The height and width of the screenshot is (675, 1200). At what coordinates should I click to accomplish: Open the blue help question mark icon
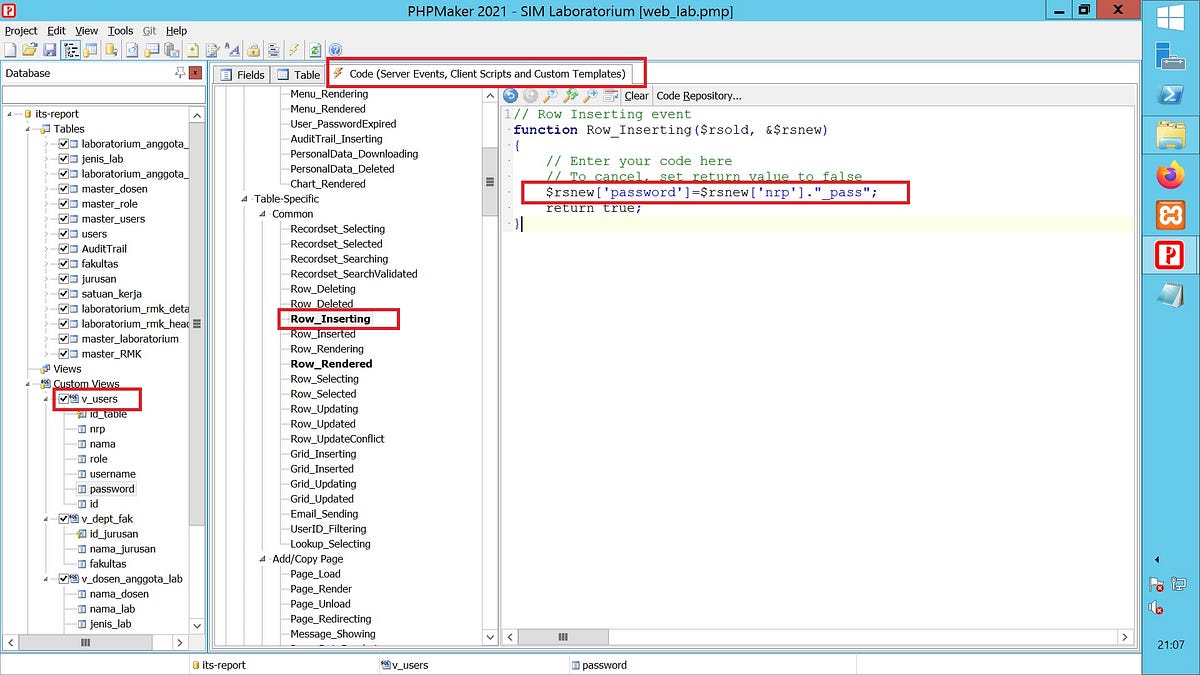[335, 50]
